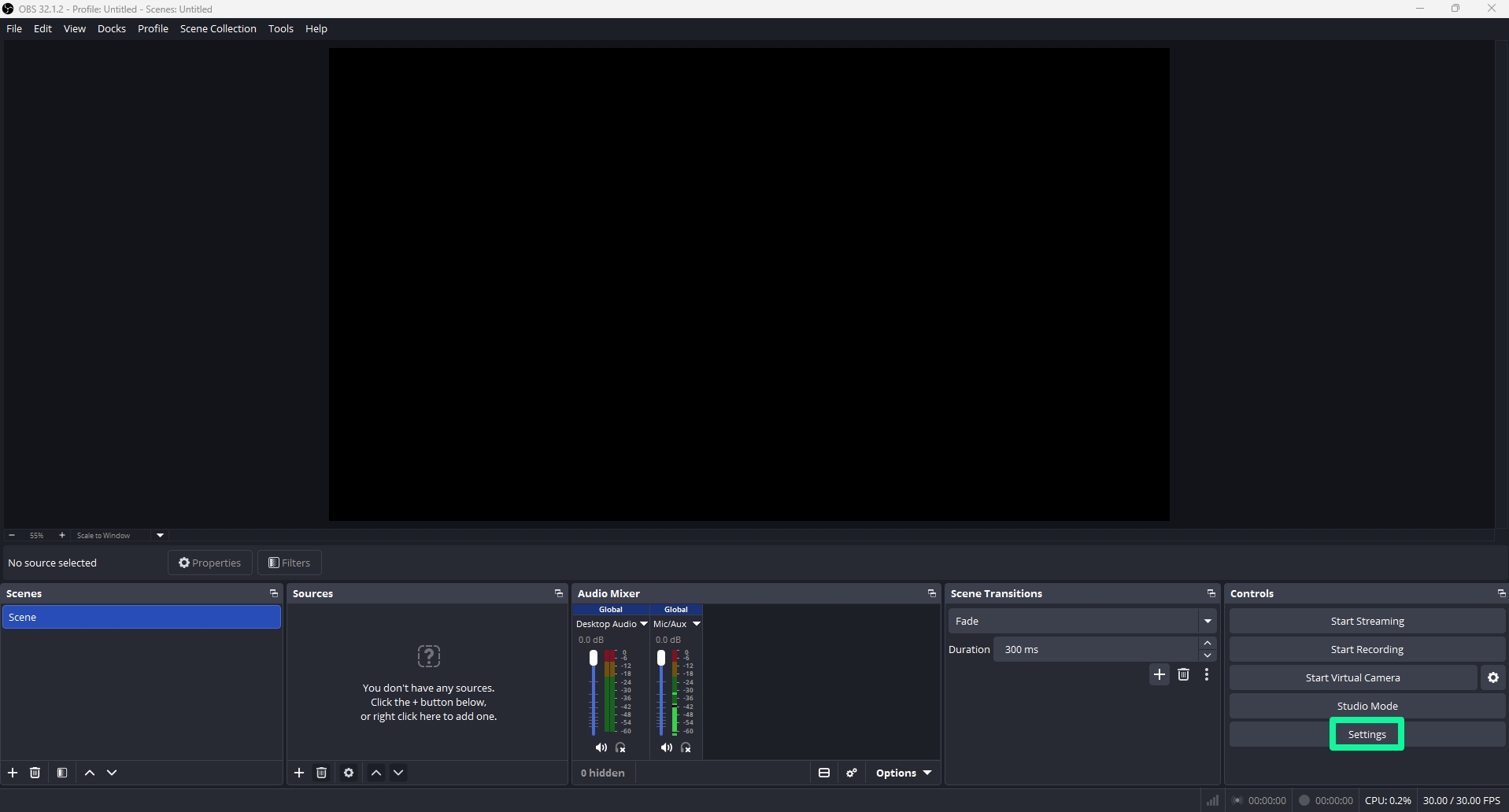Click Mic/Aux volume slider handle
This screenshot has height=812, width=1509.
[661, 658]
